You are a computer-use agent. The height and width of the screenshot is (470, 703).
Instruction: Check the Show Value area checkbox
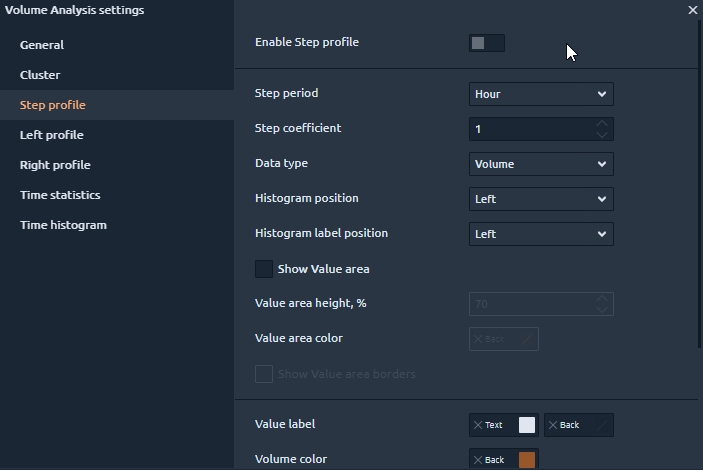point(264,269)
